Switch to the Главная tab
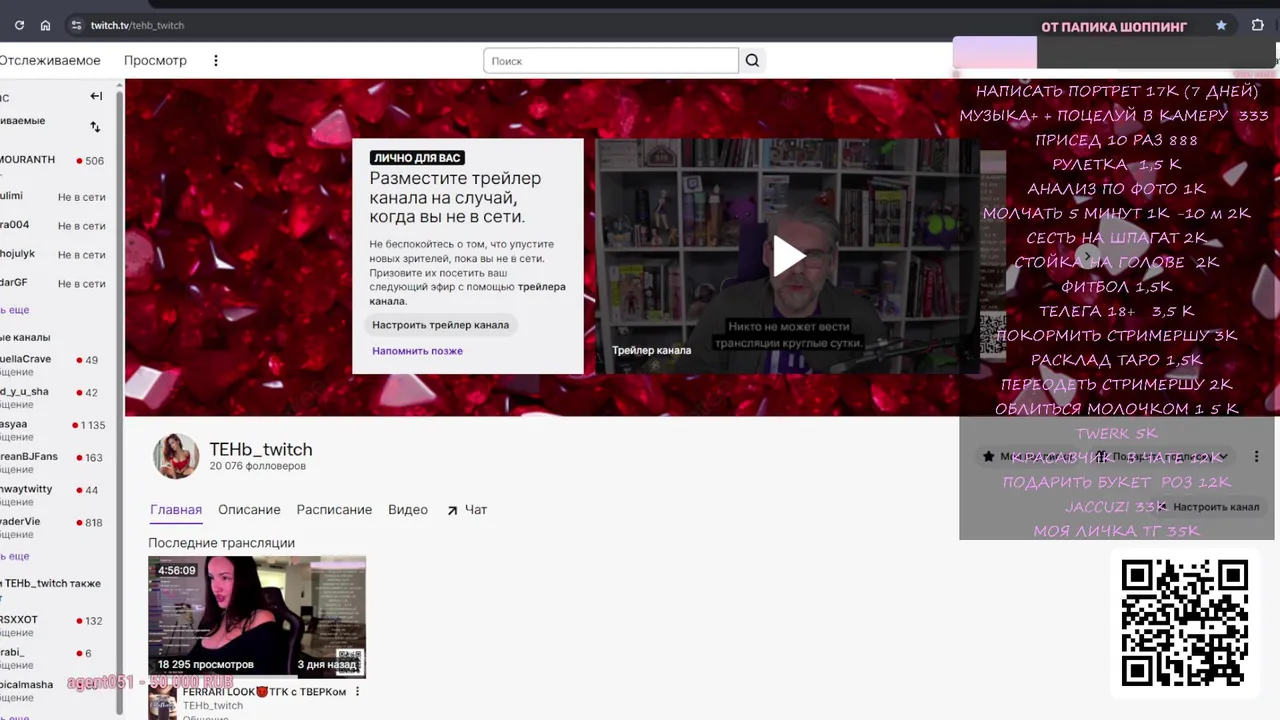 tap(176, 510)
